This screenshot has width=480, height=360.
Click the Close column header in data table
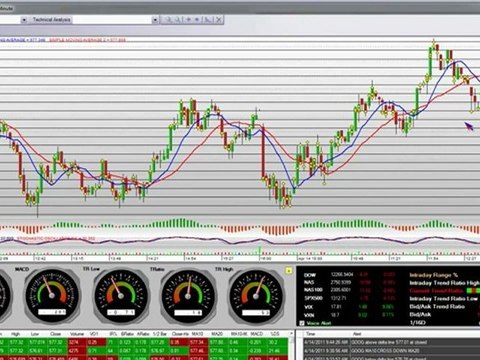tap(55, 334)
